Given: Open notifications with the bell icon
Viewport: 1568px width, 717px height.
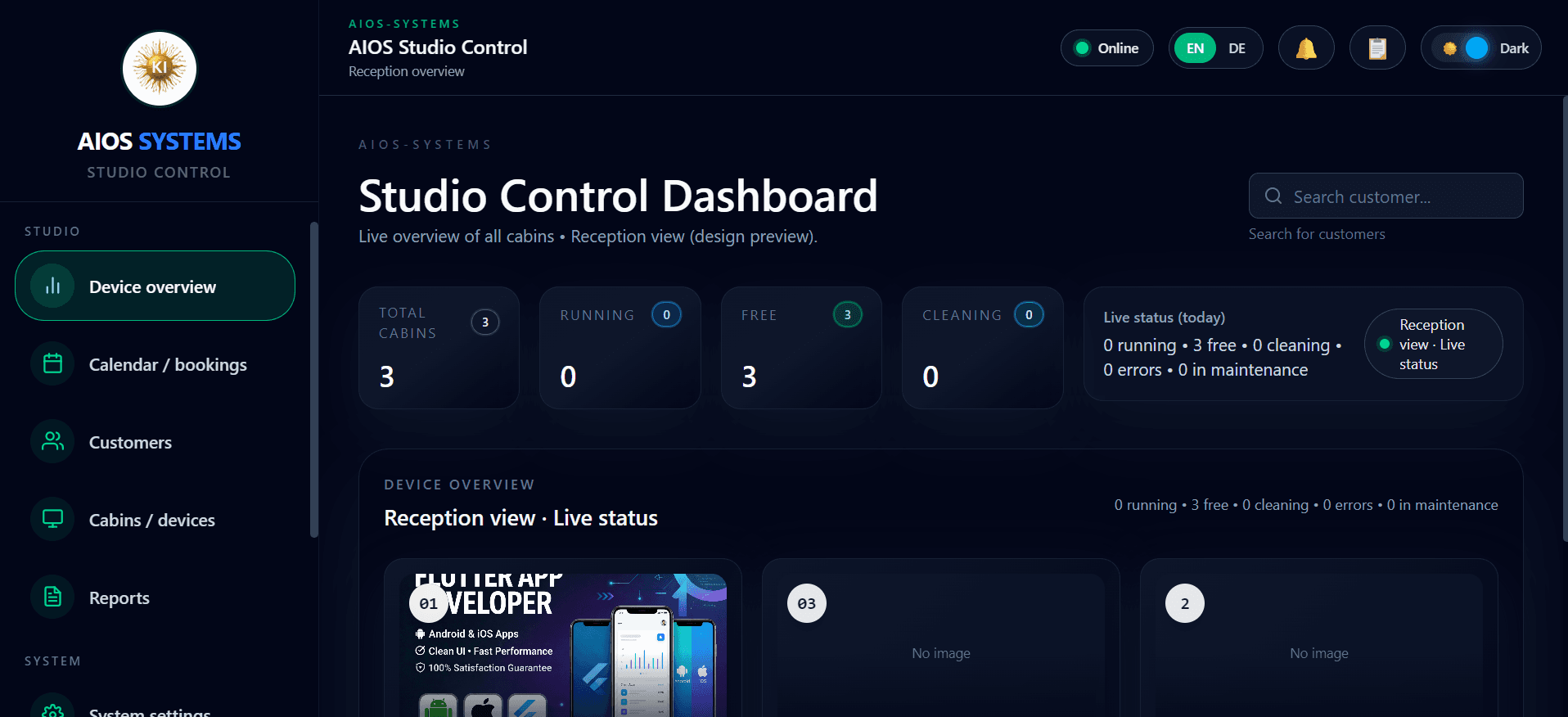Looking at the screenshot, I should pos(1306,48).
